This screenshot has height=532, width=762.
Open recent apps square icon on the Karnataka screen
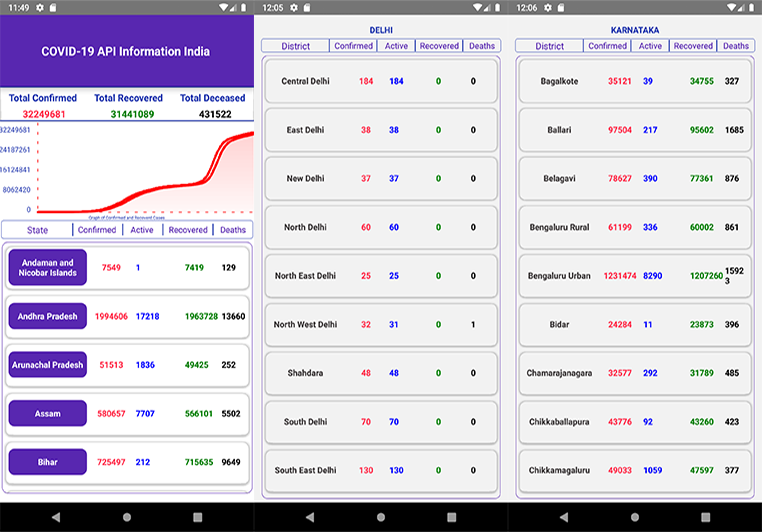(705, 517)
